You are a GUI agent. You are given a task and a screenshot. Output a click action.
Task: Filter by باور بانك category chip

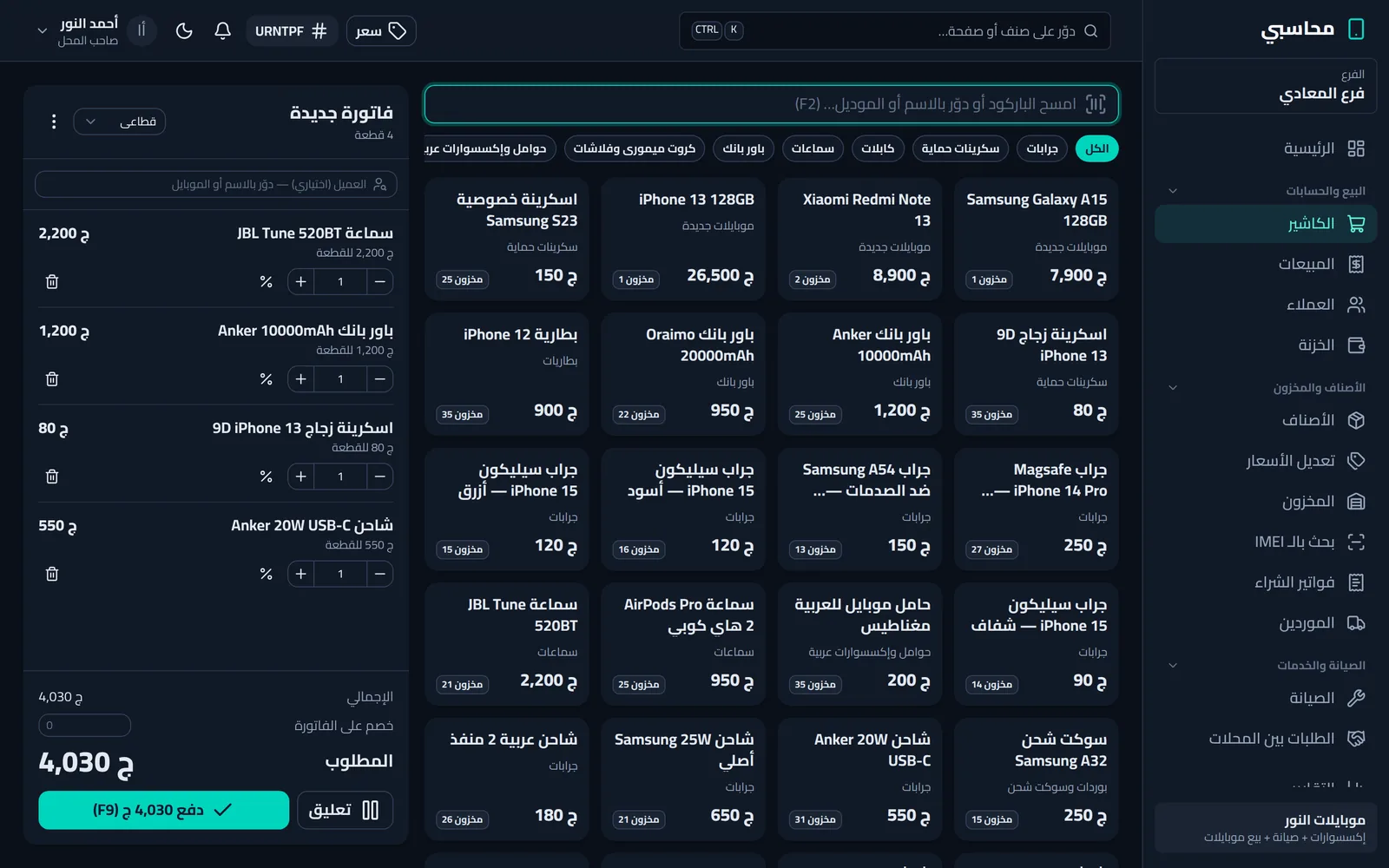click(x=743, y=148)
